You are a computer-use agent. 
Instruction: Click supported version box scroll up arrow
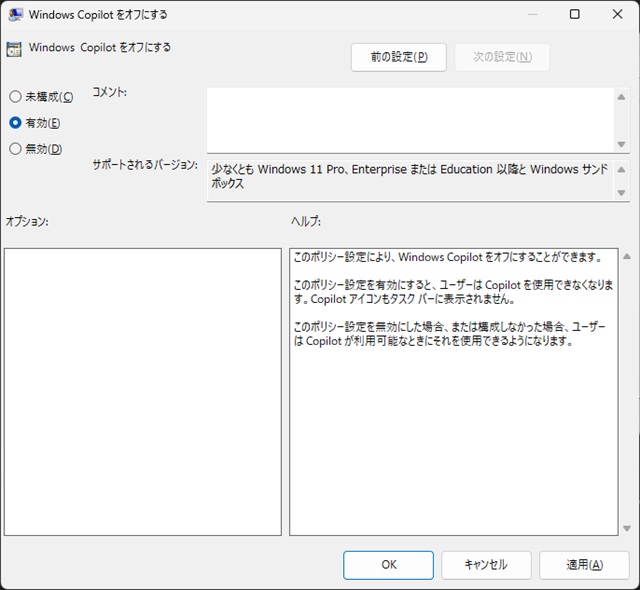click(621, 170)
